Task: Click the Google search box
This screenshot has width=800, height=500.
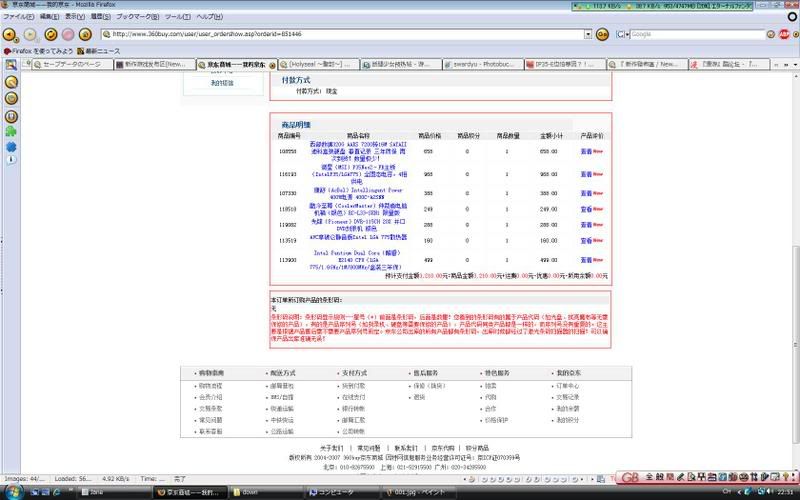Action: pos(697,34)
